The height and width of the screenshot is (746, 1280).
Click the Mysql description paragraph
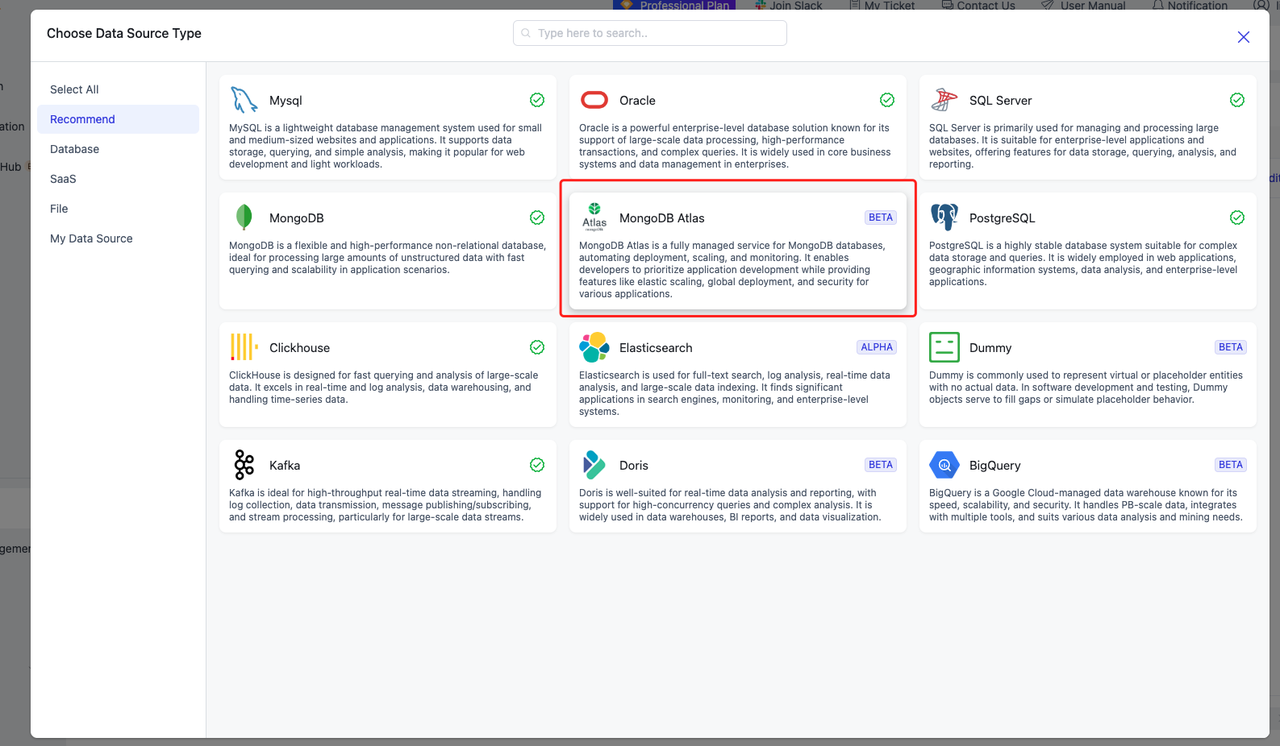[387, 146]
